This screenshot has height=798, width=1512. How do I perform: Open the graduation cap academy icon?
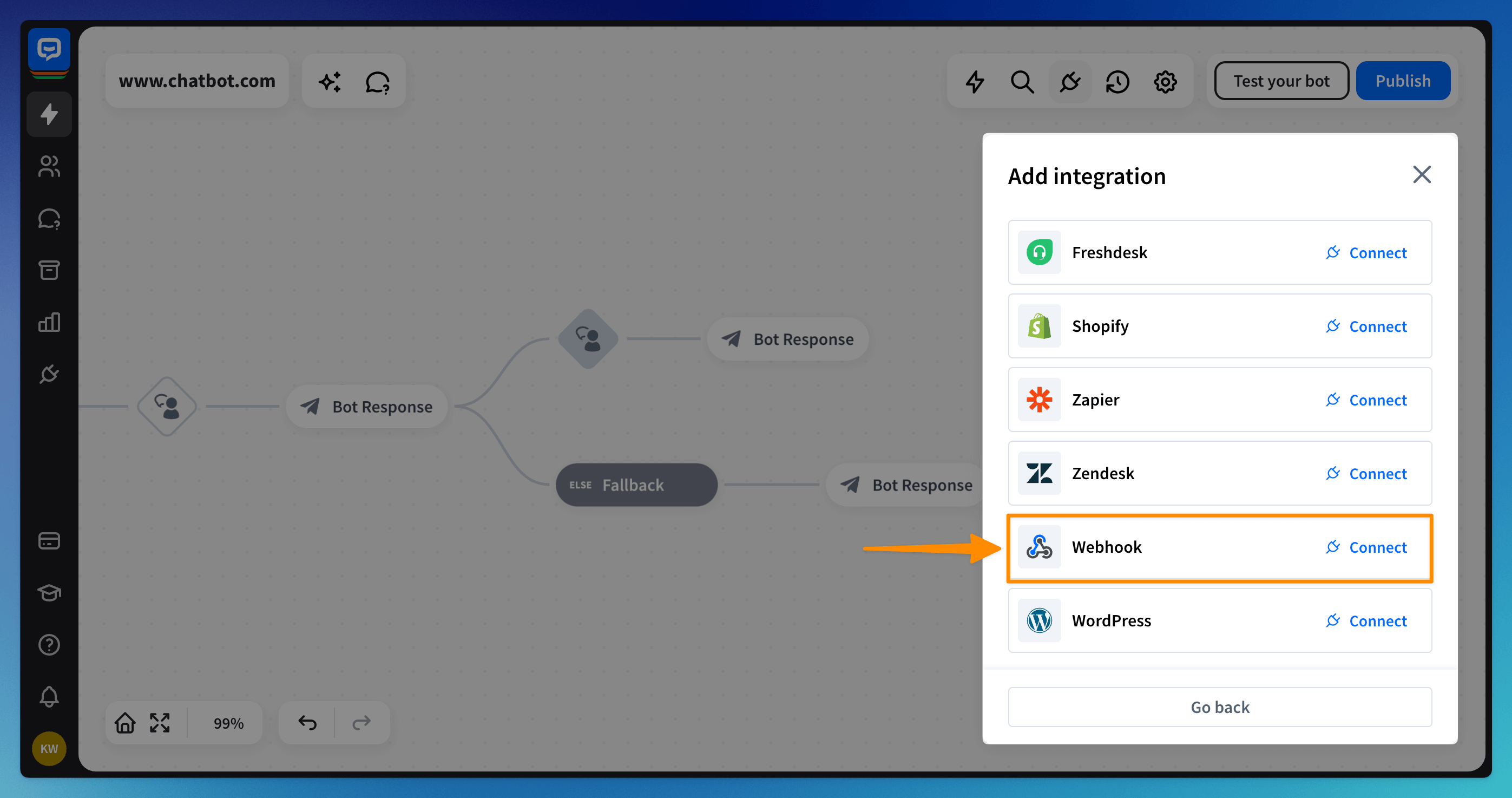coord(49,592)
